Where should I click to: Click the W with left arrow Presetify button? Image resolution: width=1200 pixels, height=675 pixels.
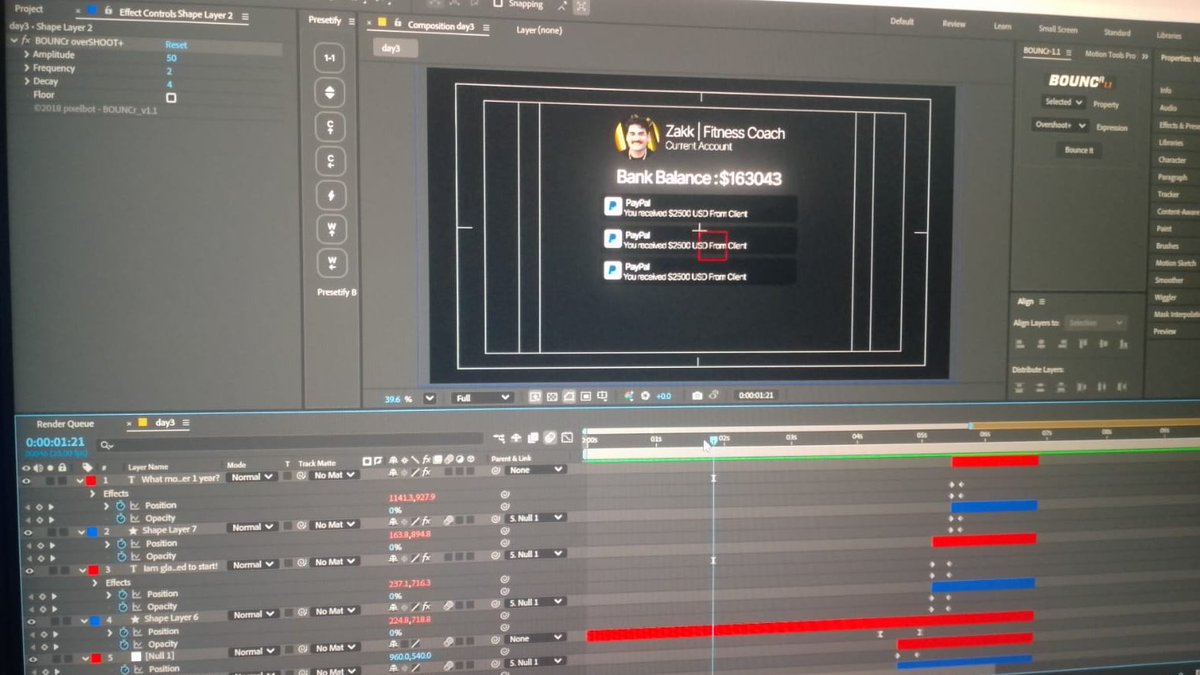[330, 263]
